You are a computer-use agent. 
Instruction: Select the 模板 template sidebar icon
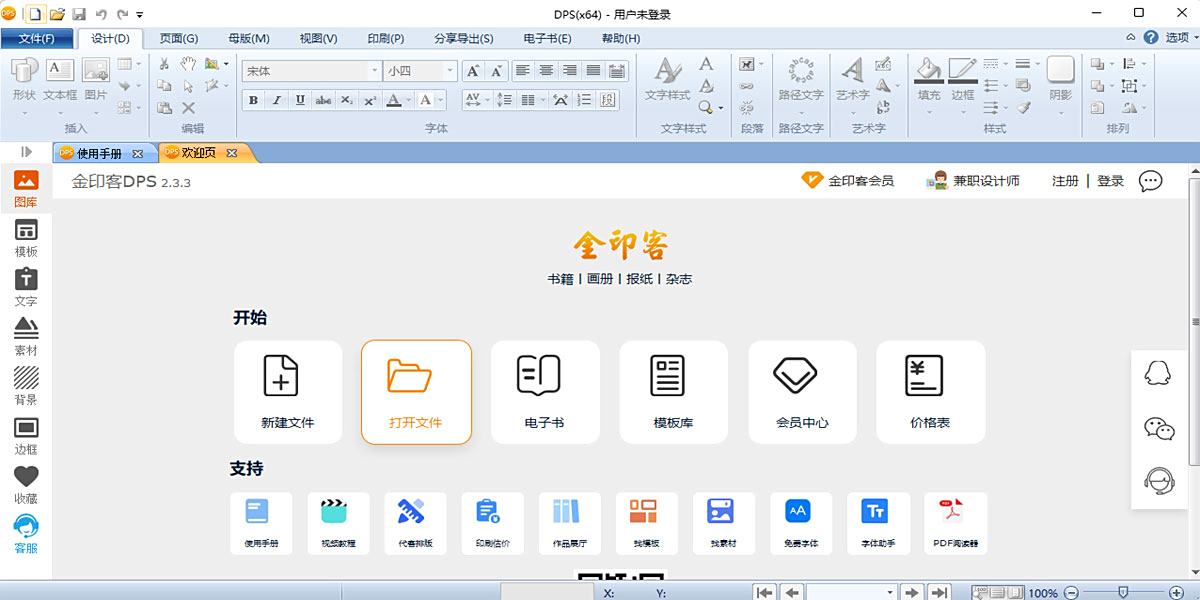[x=26, y=239]
